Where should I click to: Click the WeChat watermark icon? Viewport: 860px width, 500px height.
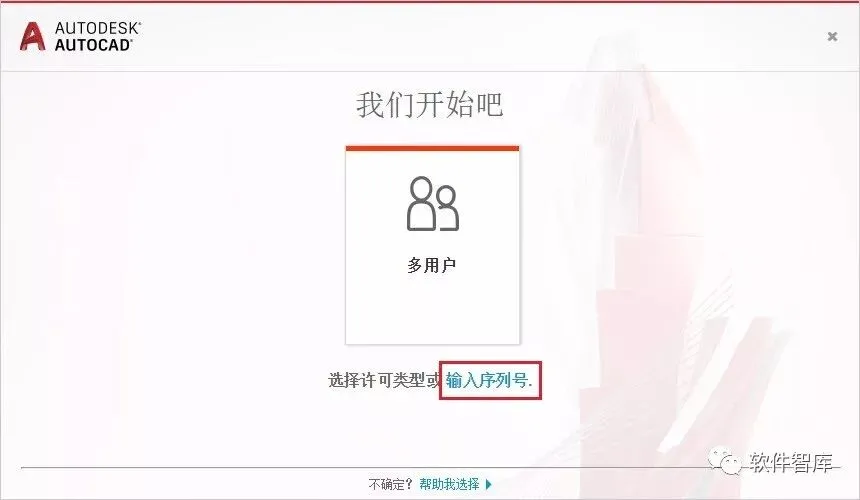point(725,461)
